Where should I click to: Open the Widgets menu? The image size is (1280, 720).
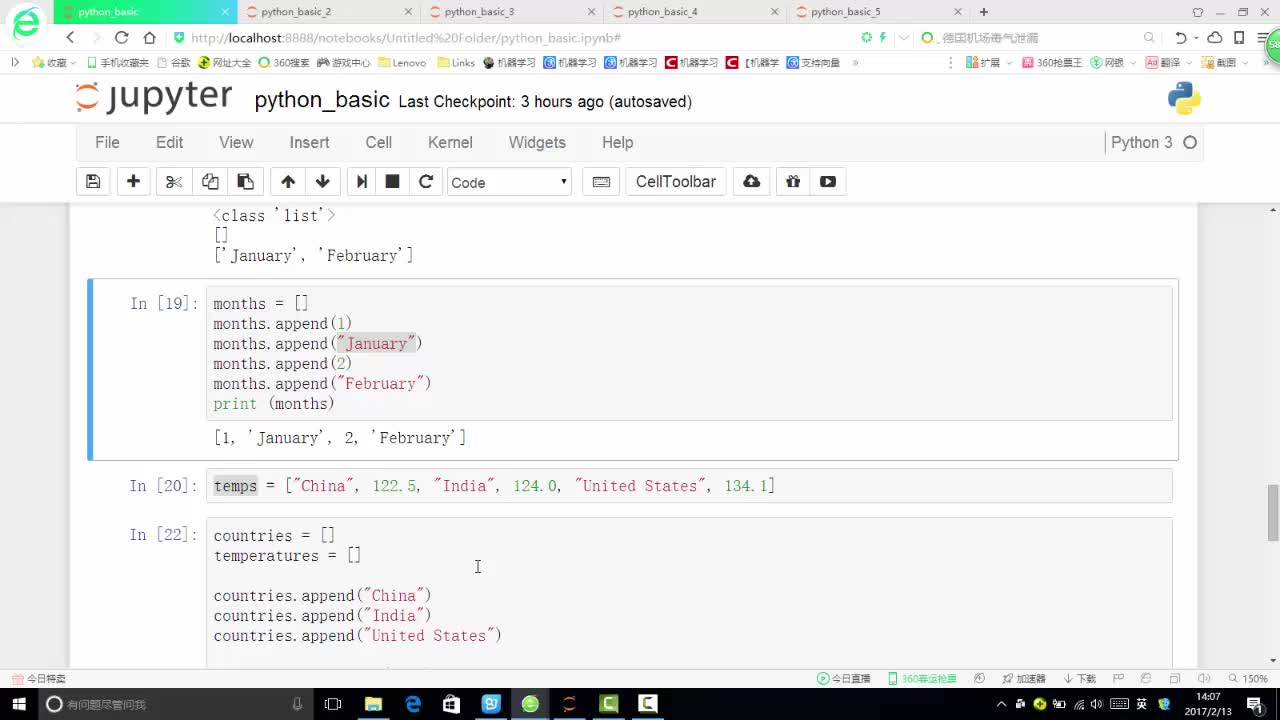(537, 142)
